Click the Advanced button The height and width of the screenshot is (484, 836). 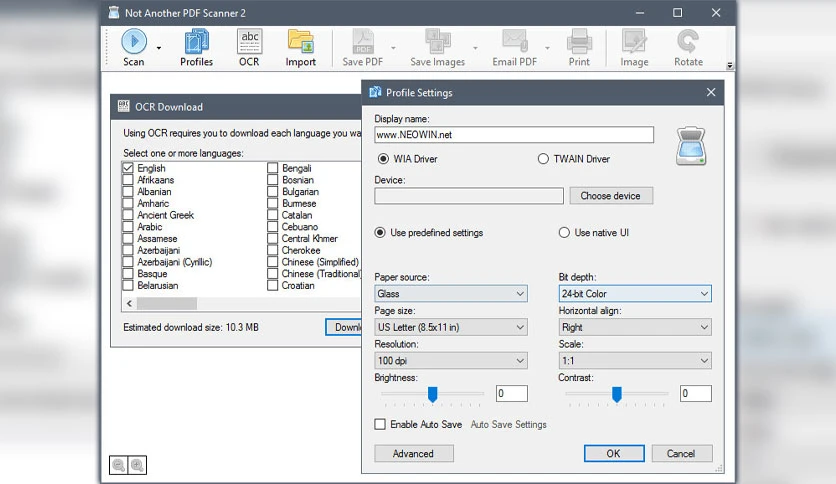click(x=414, y=454)
